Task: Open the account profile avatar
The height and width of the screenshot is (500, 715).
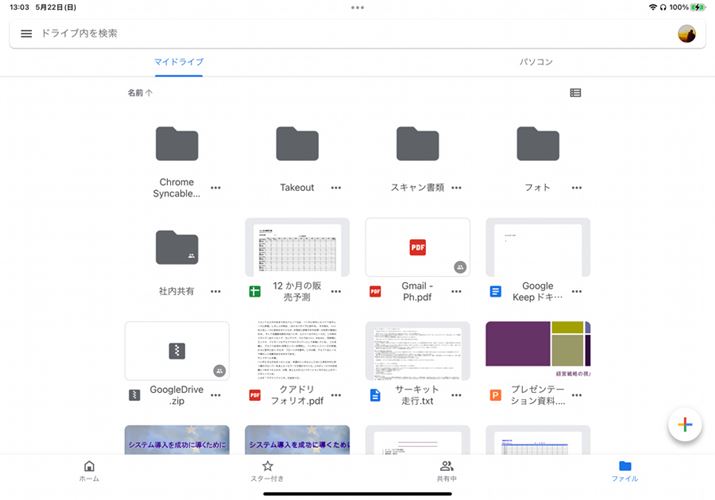Action: point(687,33)
